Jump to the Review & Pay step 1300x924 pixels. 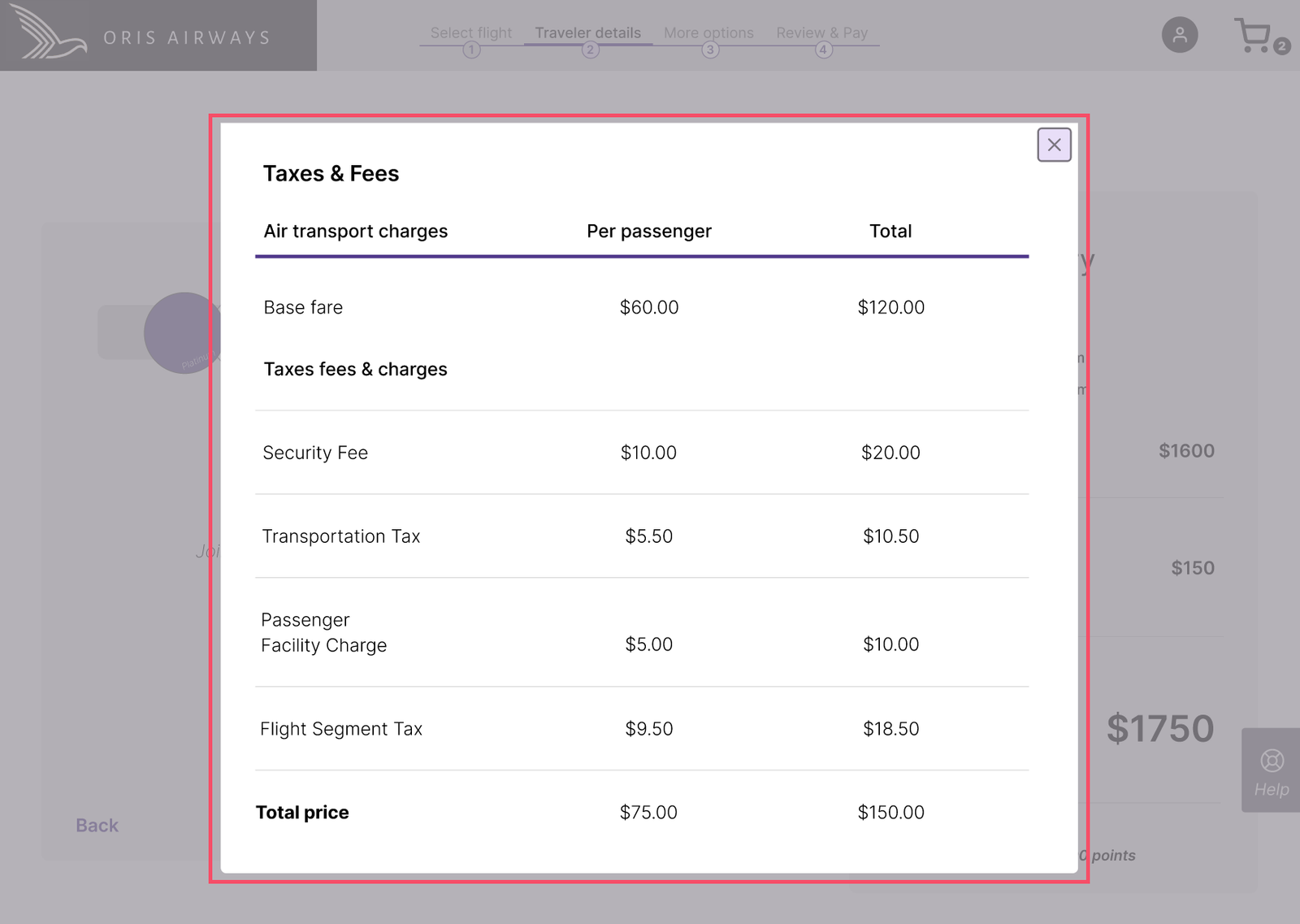point(821,33)
